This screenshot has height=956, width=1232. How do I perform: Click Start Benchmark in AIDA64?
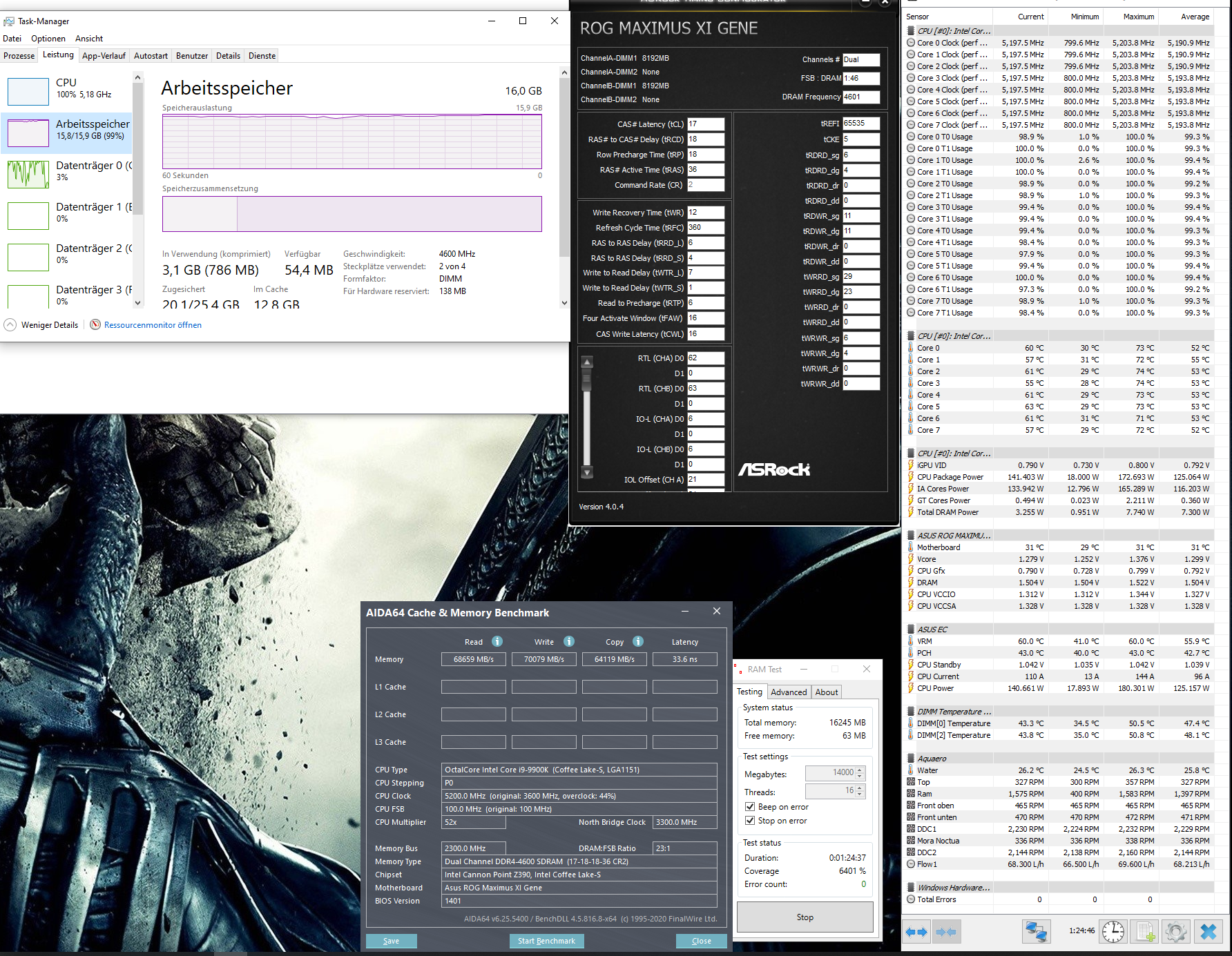[x=546, y=941]
